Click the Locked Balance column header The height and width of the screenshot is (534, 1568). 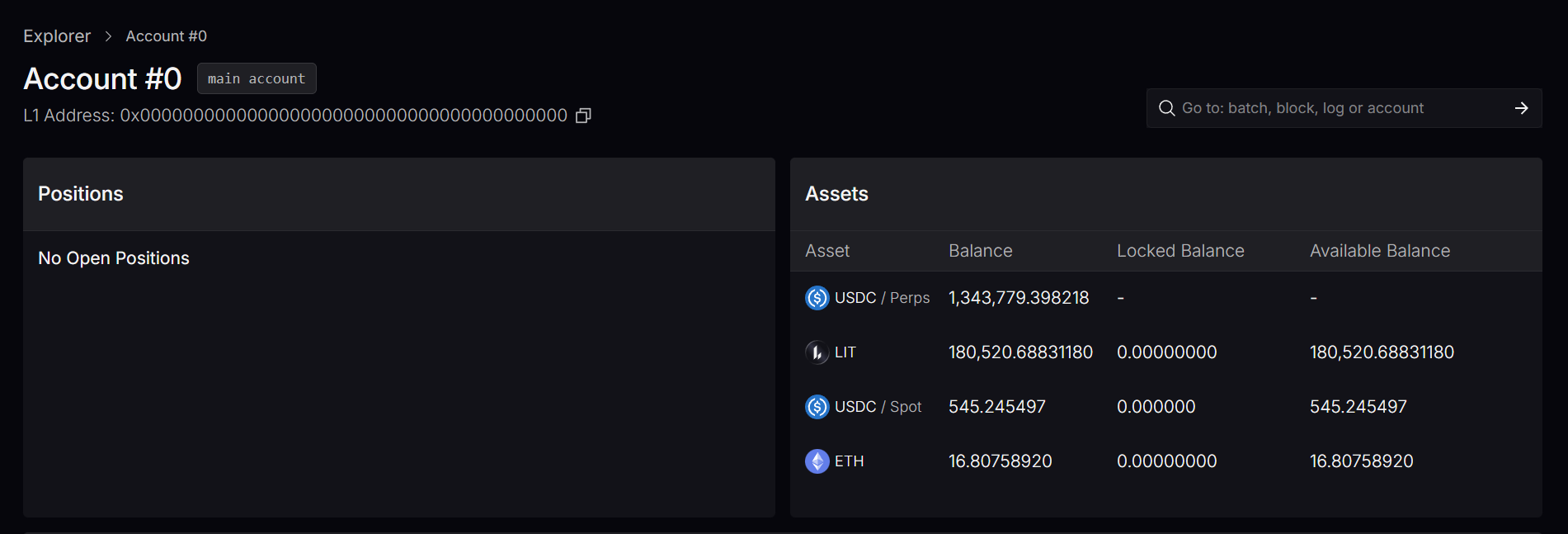[1180, 251]
